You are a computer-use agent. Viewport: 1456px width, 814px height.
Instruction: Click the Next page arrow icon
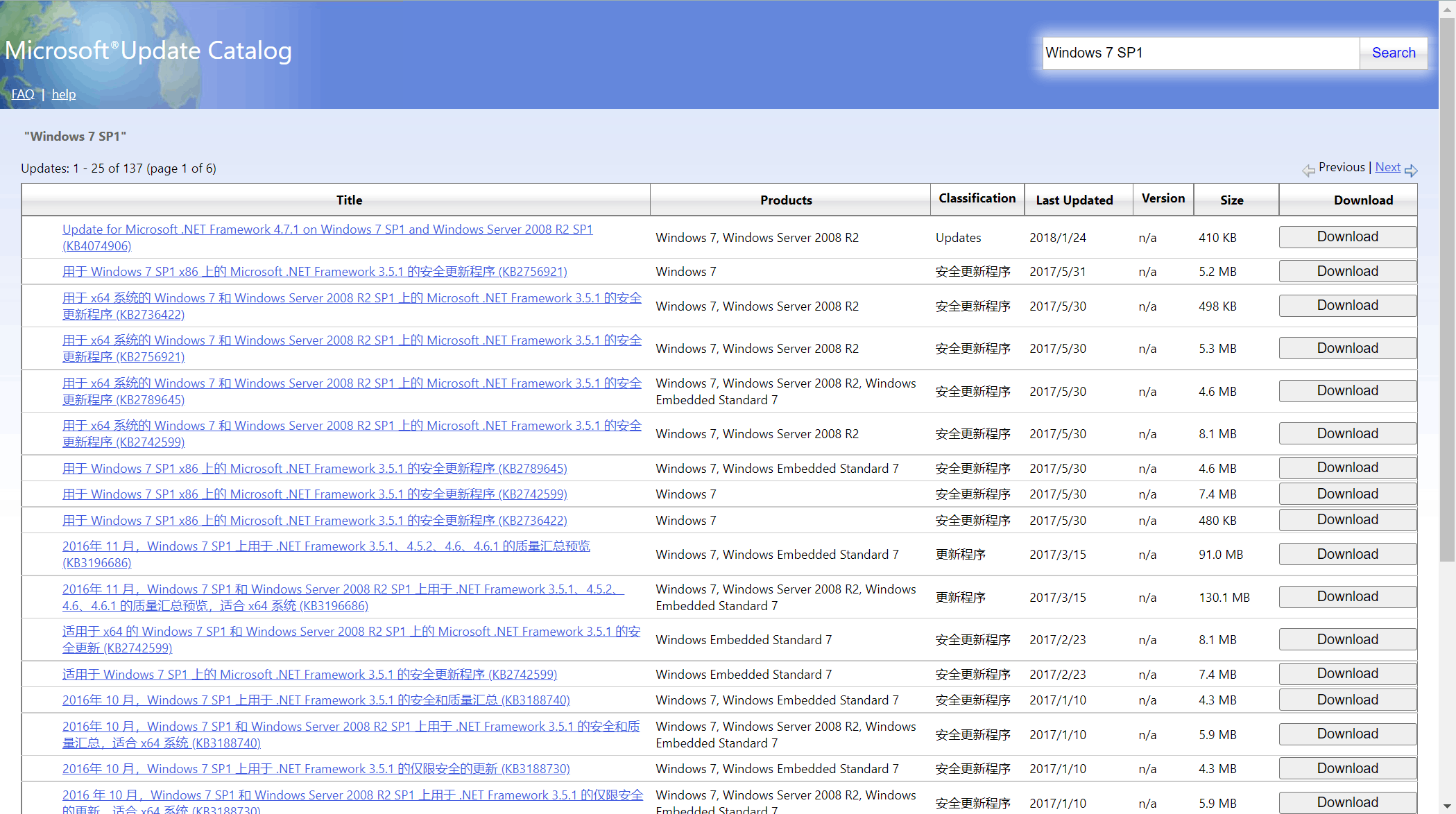[x=1411, y=170]
